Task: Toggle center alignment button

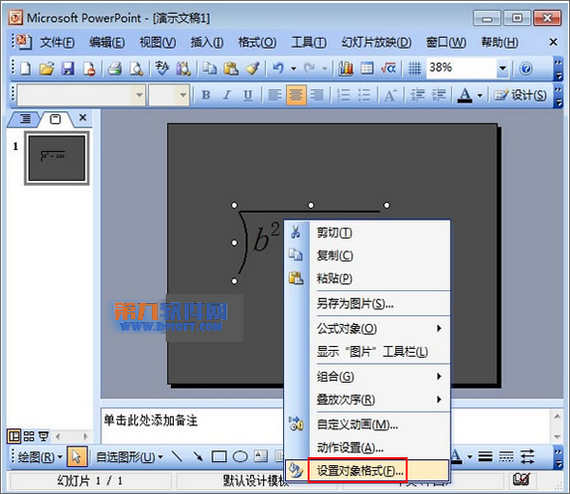Action: point(296,95)
